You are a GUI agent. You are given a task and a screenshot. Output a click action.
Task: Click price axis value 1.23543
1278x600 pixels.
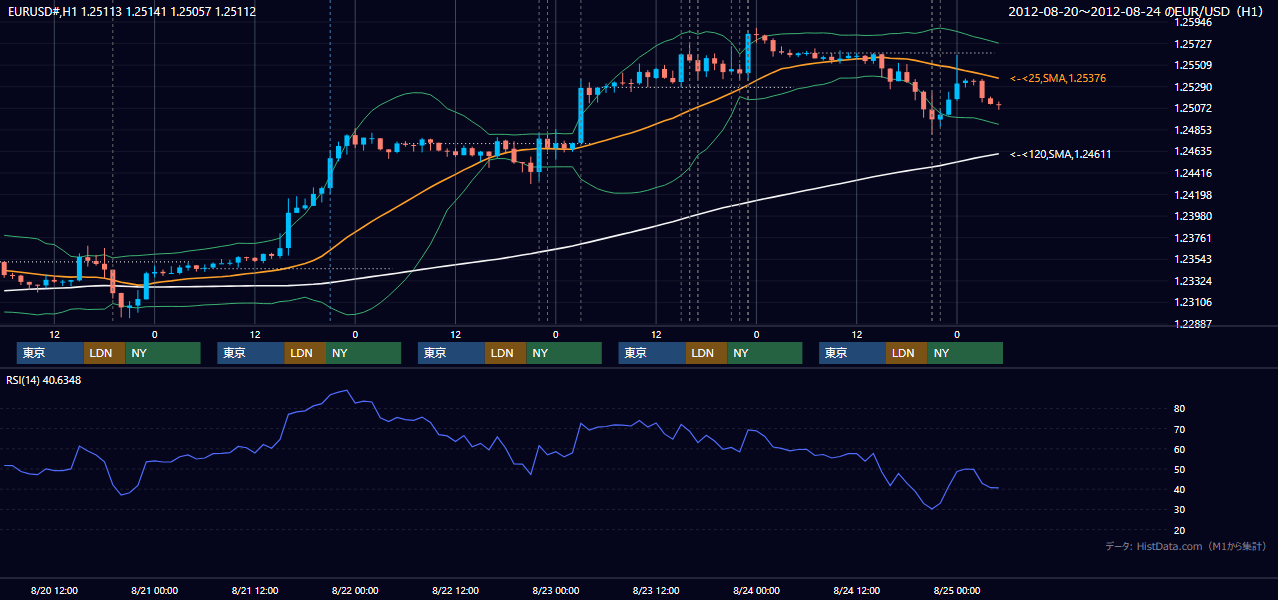click(x=1194, y=259)
